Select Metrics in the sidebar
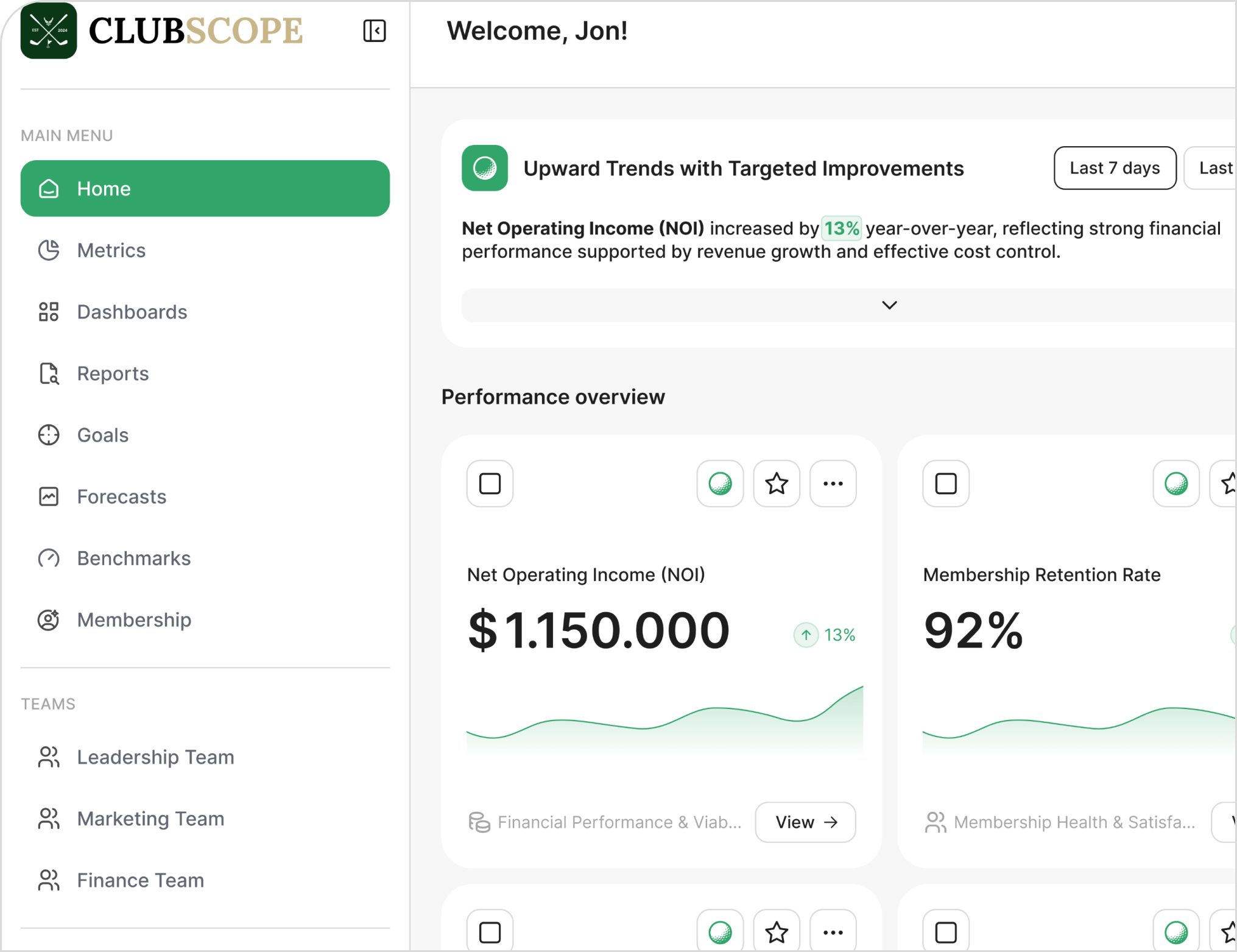Image resolution: width=1237 pixels, height=952 pixels. 111,250
